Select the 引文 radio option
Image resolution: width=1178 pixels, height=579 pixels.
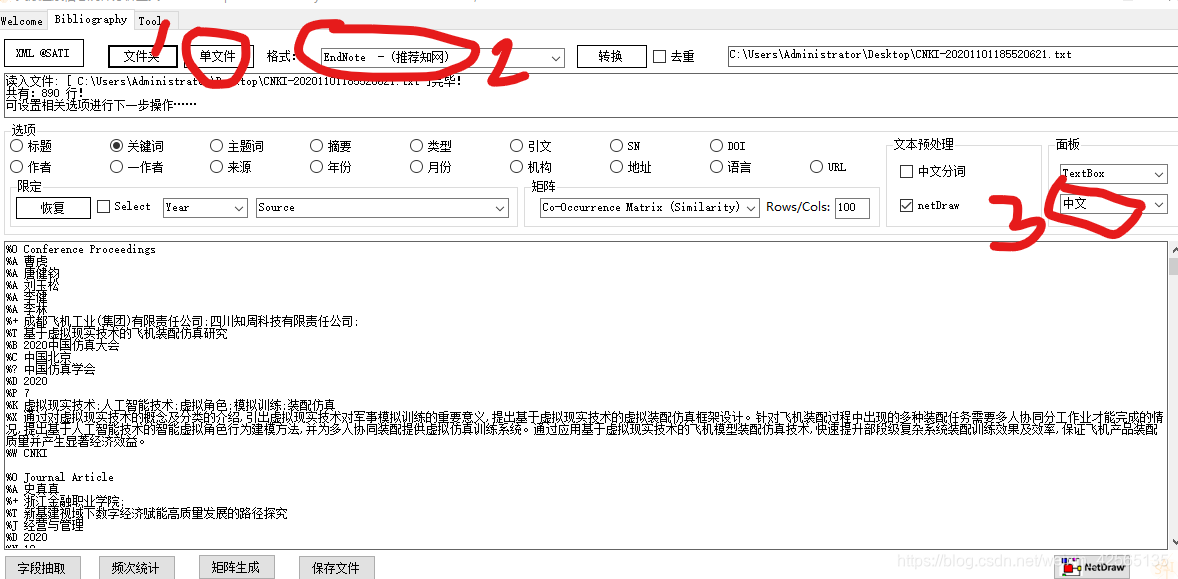516,146
